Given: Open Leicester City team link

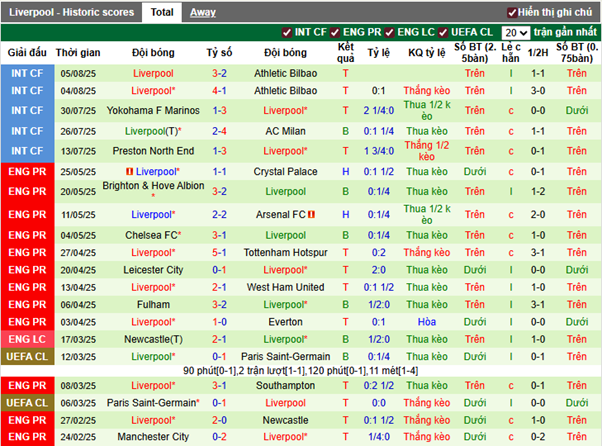Looking at the screenshot, I should click(x=153, y=270).
